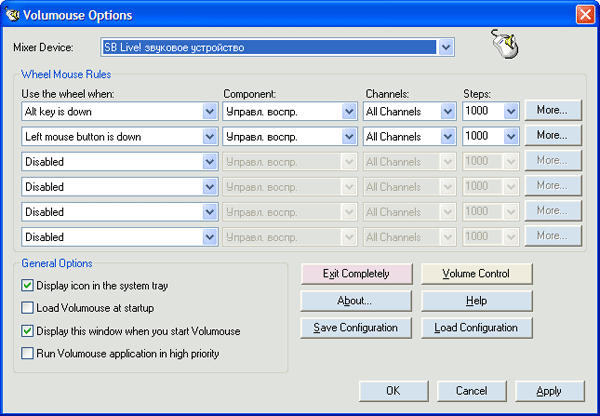The image size is (600, 416).
Task: Open the 'Left mouse button is down' dropdown
Action: [x=210, y=137]
